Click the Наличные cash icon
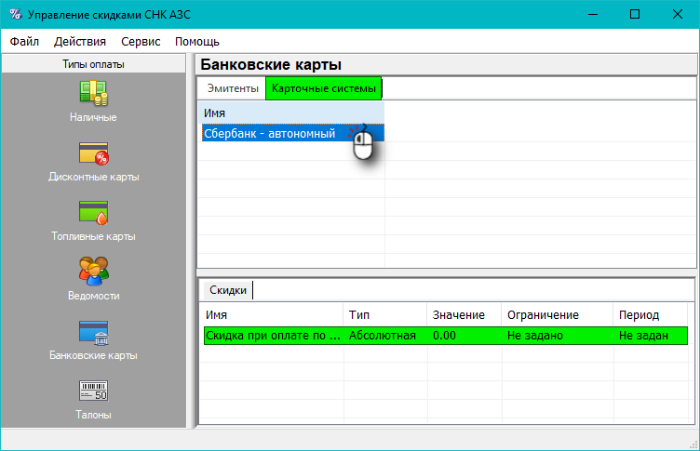700x451 pixels. coord(93,93)
